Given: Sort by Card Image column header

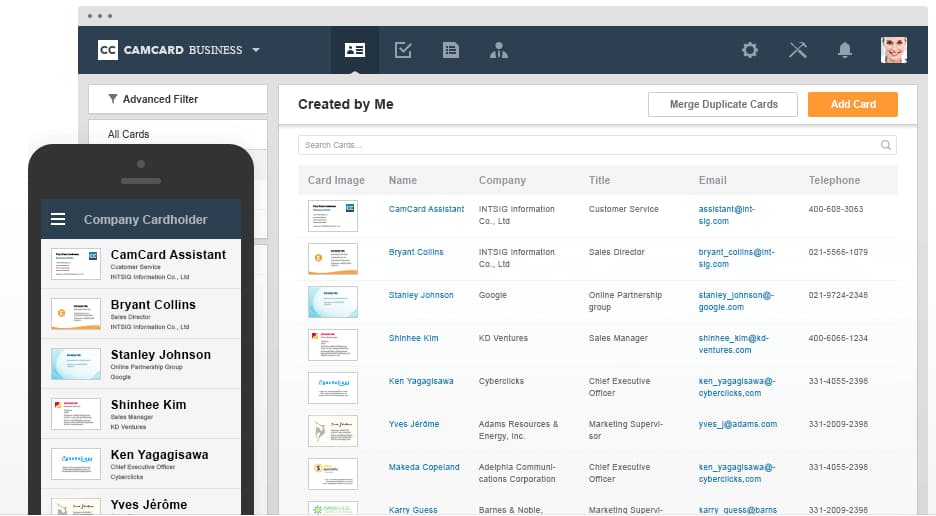Looking at the screenshot, I should [x=336, y=180].
